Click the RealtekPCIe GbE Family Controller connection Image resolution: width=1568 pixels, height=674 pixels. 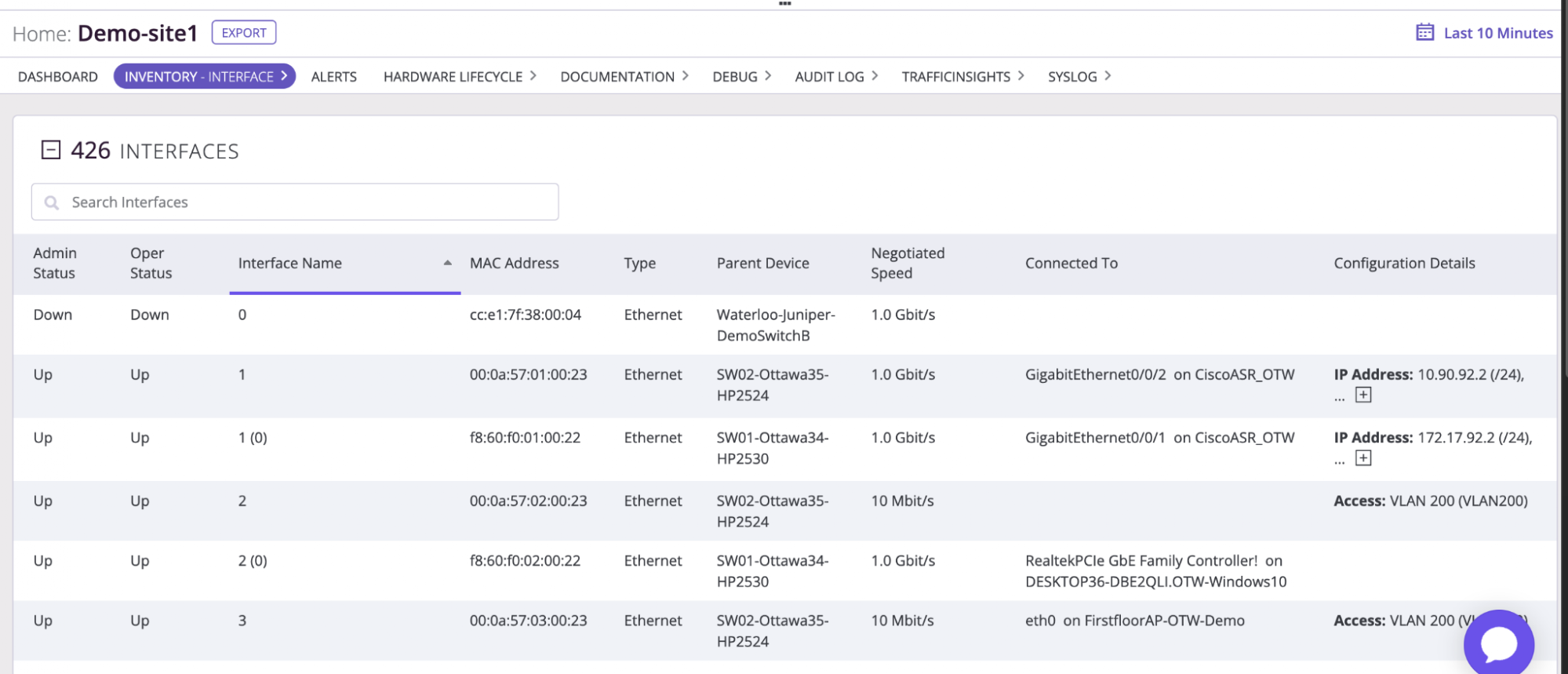pyautogui.click(x=1155, y=570)
